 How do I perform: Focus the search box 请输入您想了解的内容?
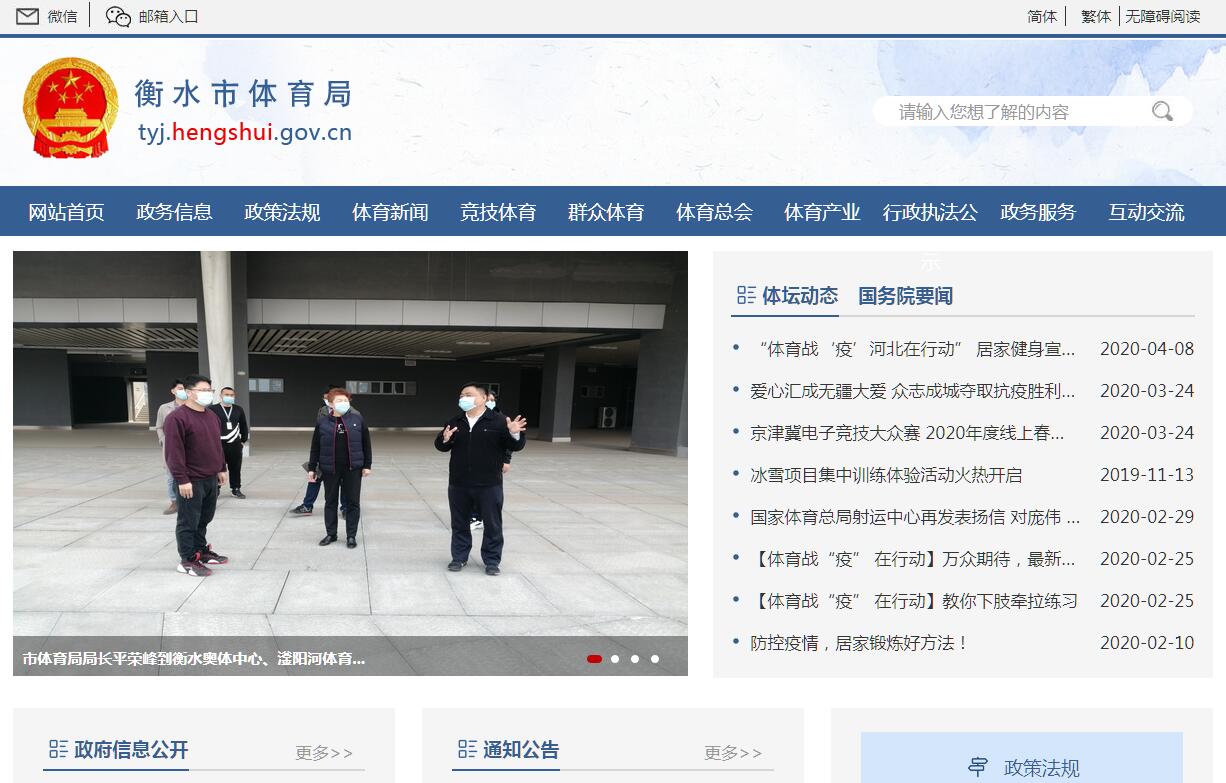pyautogui.click(x=1010, y=111)
